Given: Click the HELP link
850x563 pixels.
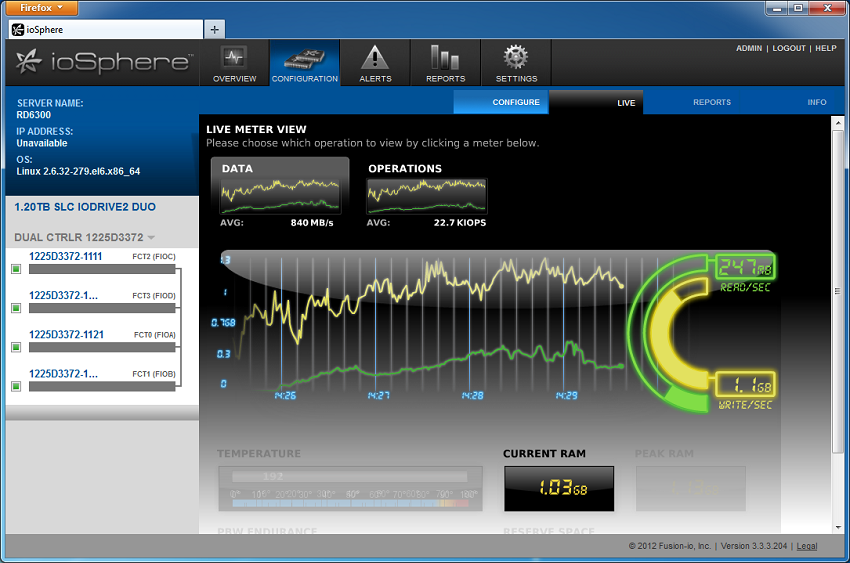Looking at the screenshot, I should click(x=826, y=48).
